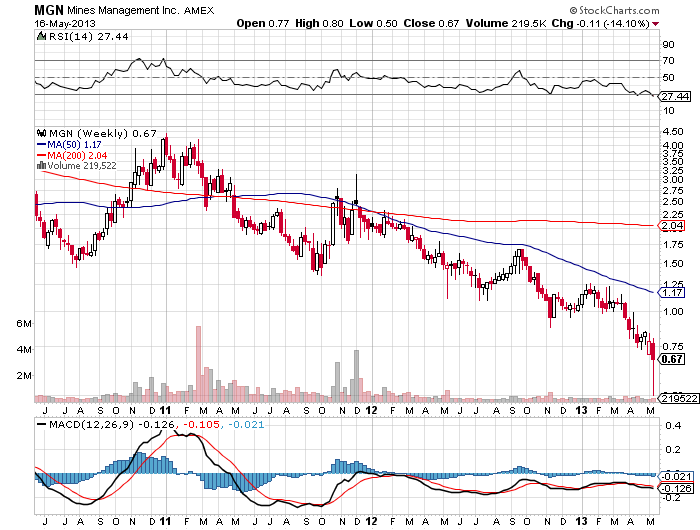Click the blue MA(50) 1.17 legend entry

click(x=69, y=145)
